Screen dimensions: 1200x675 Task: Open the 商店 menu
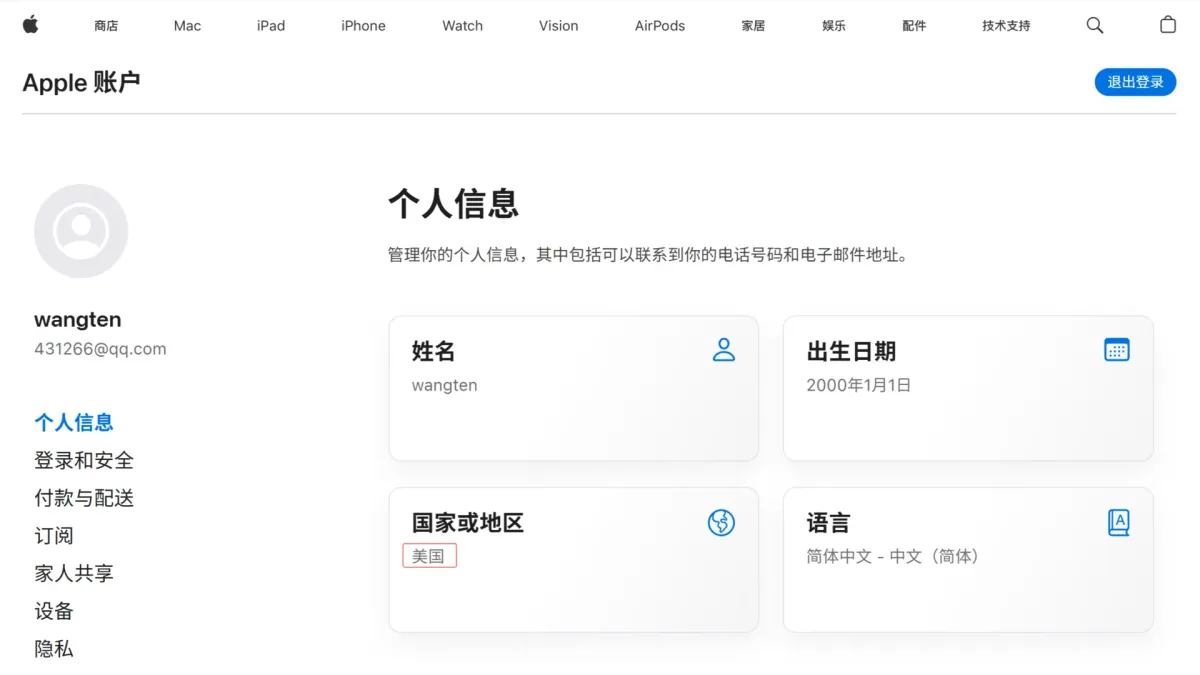tap(106, 26)
